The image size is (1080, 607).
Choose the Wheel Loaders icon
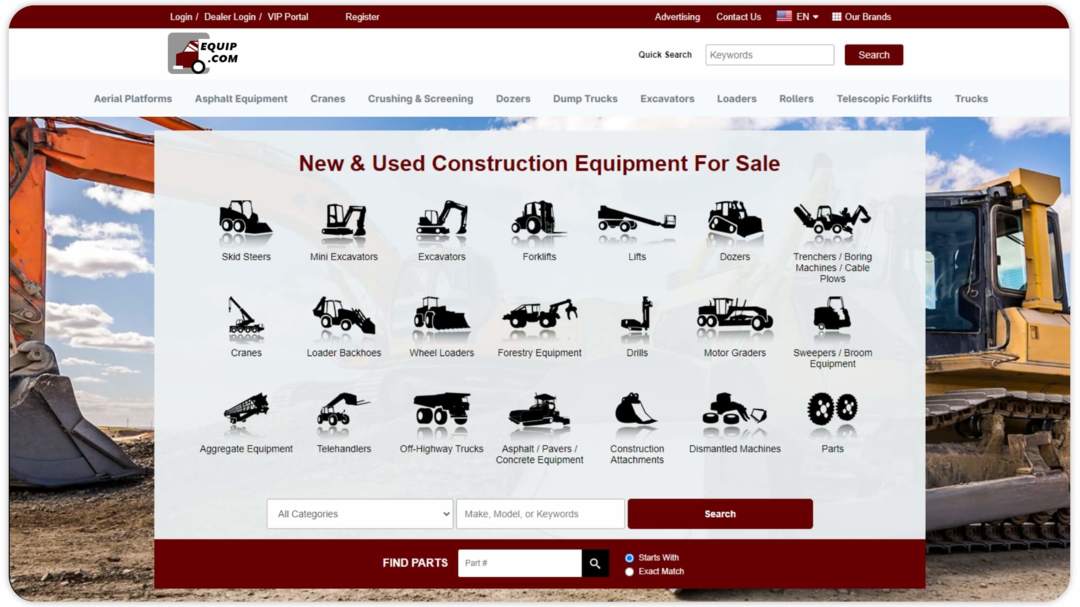tap(442, 313)
